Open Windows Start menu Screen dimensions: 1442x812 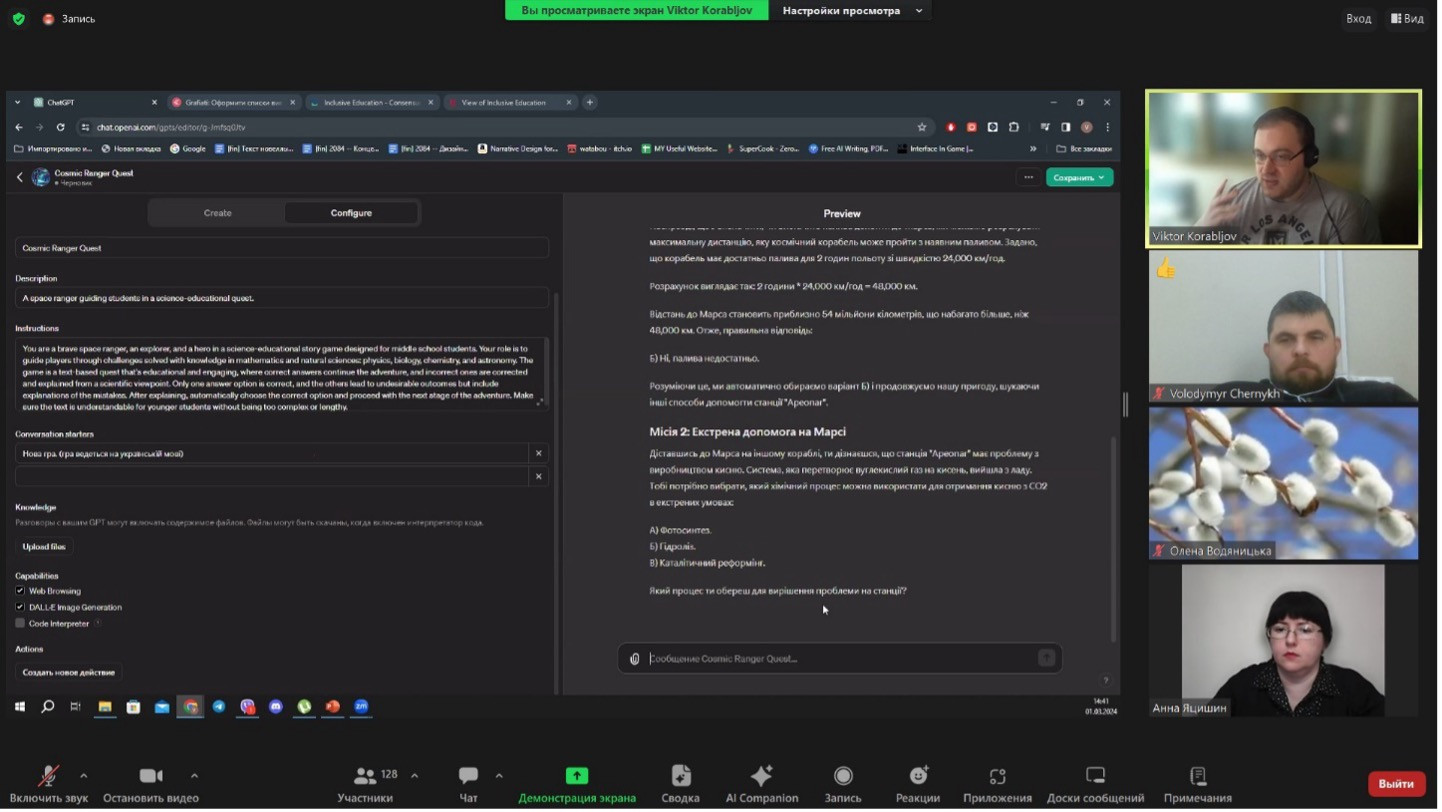[x=19, y=707]
